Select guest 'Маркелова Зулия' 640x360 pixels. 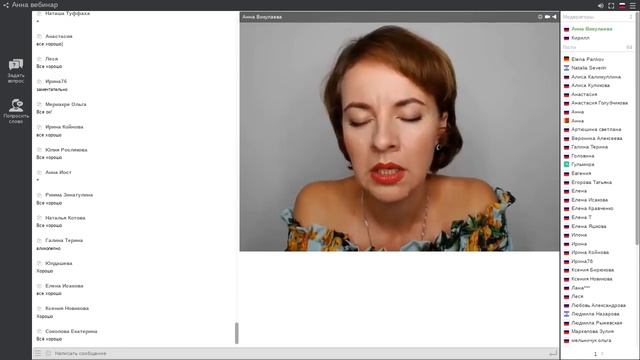coord(592,331)
